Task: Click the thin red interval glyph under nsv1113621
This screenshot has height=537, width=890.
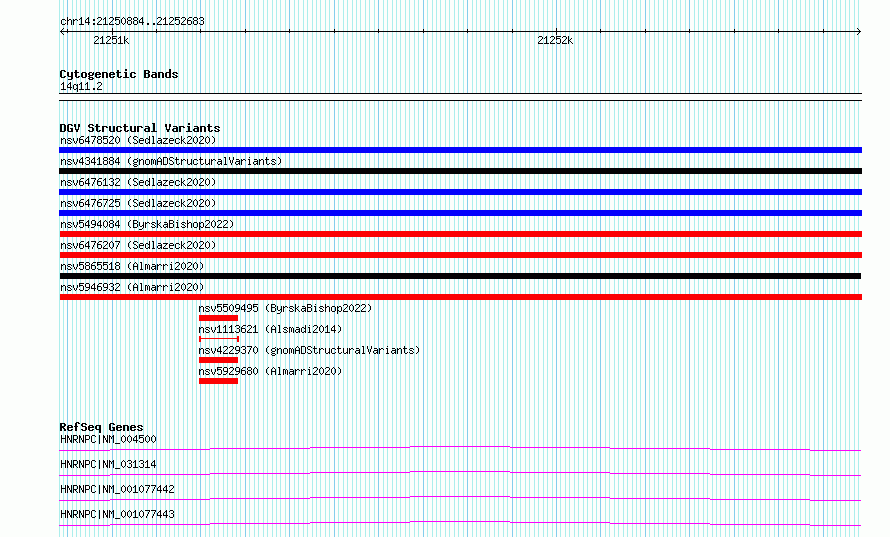Action: click(219, 339)
